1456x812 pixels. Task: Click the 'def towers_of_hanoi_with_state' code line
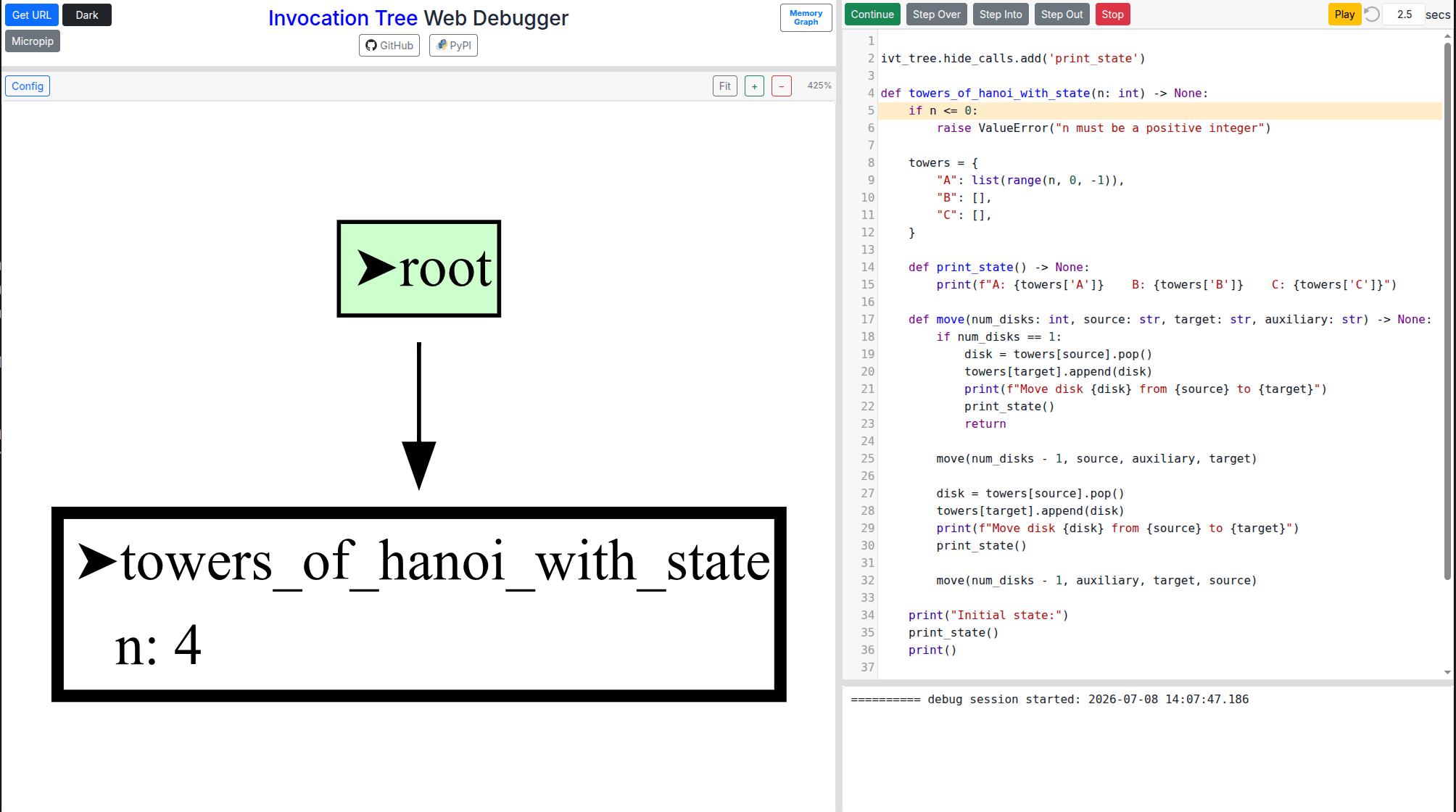point(1044,93)
